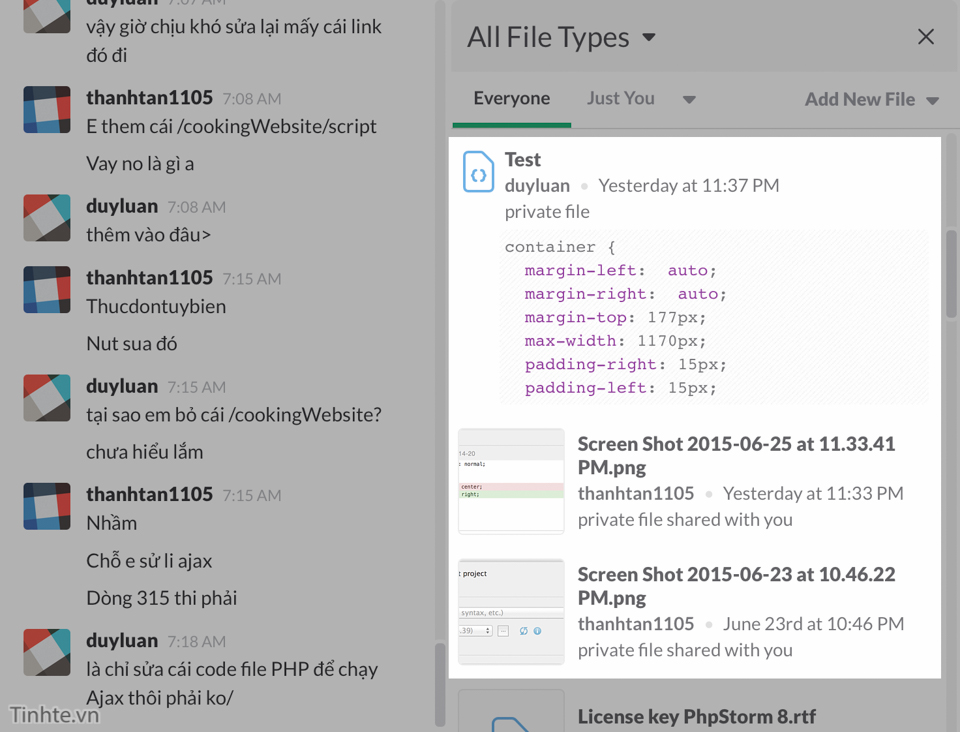Screen dimensions: 960x732
Task: Click the file list scrollbar thumb
Action: (x=951, y=274)
